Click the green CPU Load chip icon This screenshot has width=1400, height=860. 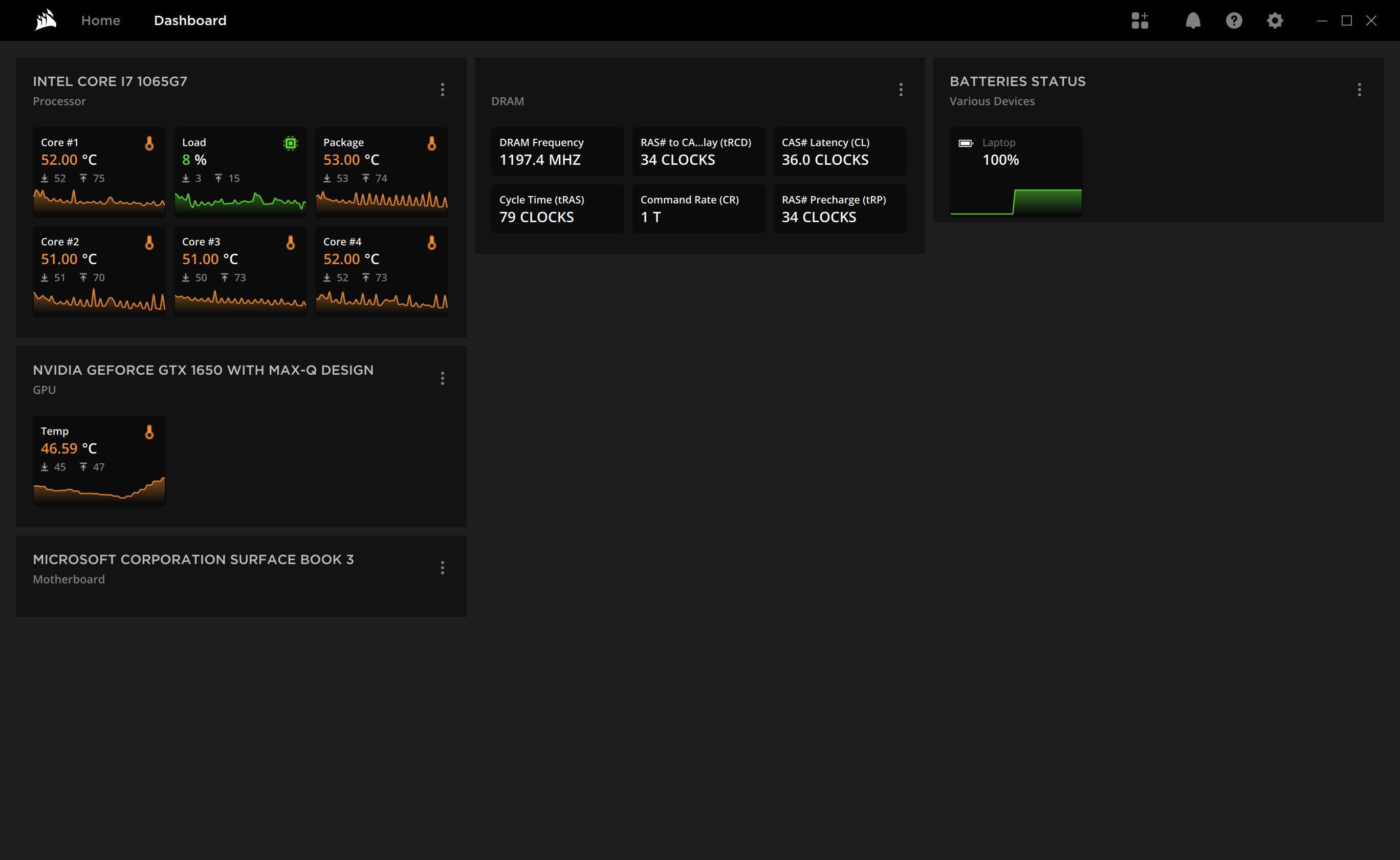coord(290,143)
